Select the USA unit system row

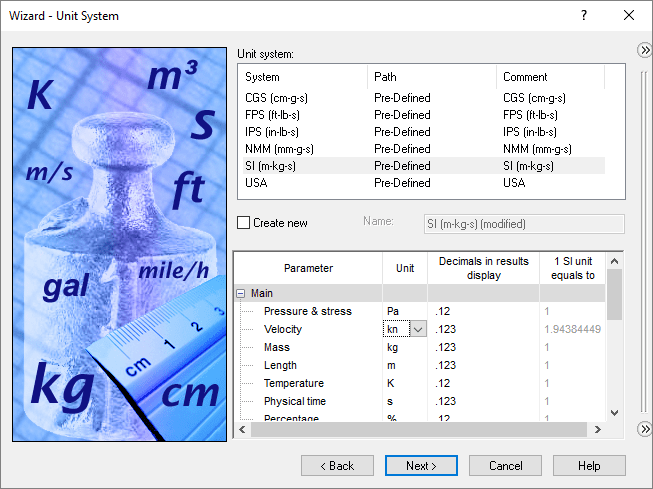coord(258,183)
